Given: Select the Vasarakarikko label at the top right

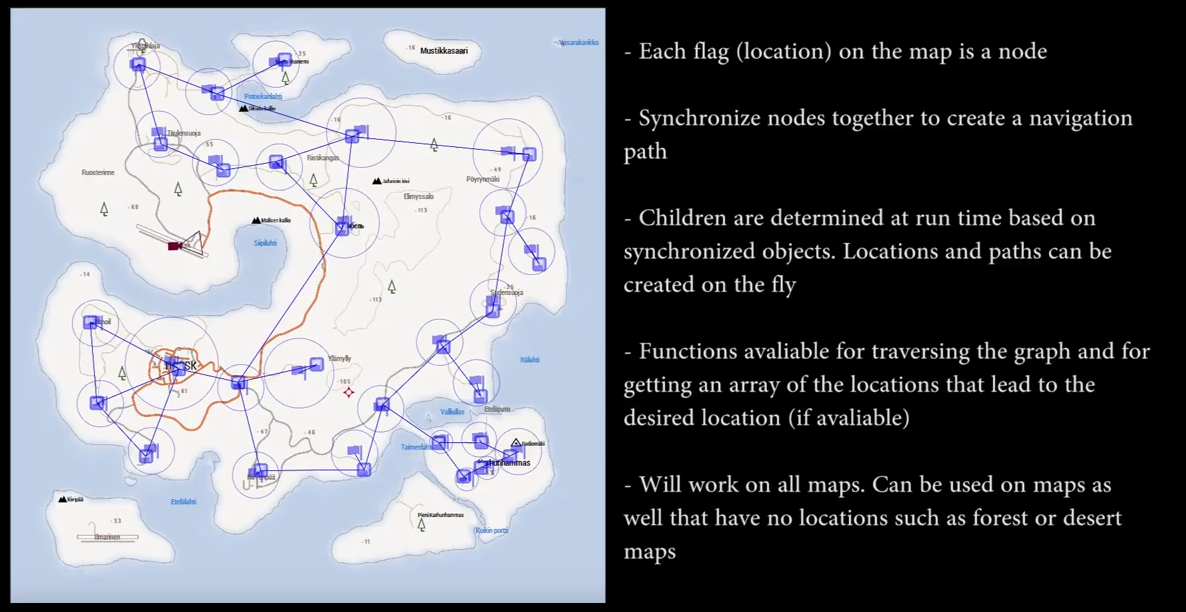Looking at the screenshot, I should [x=579, y=43].
